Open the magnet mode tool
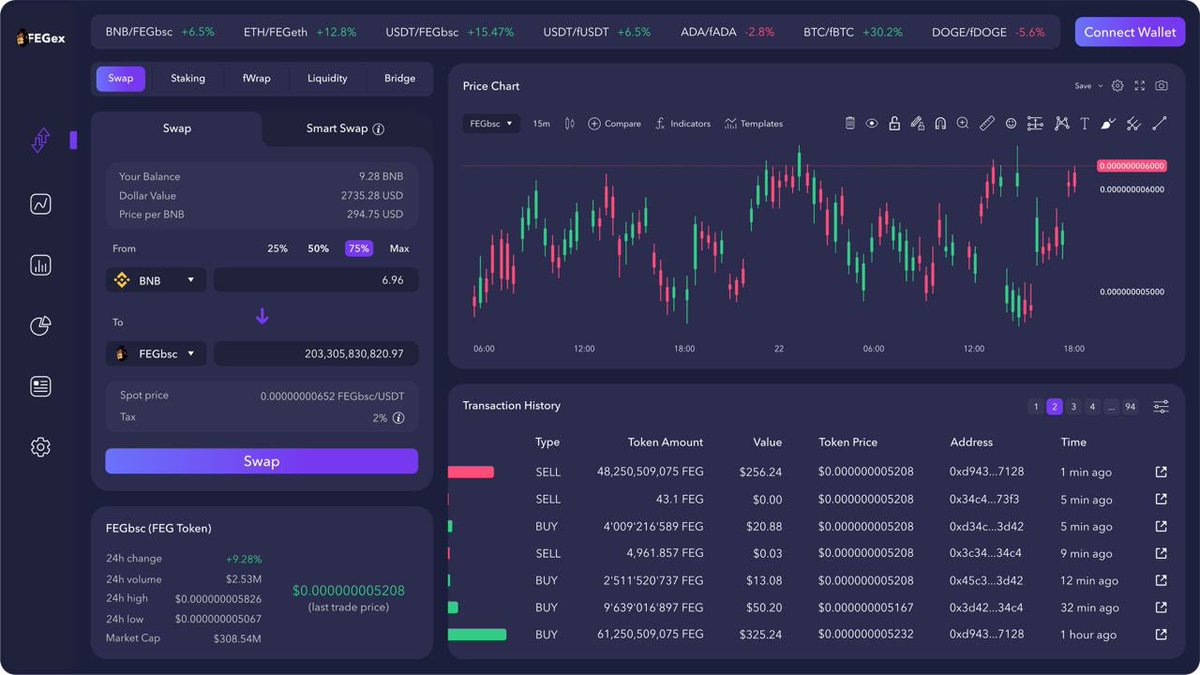Viewport: 1200px width, 675px height. [941, 123]
